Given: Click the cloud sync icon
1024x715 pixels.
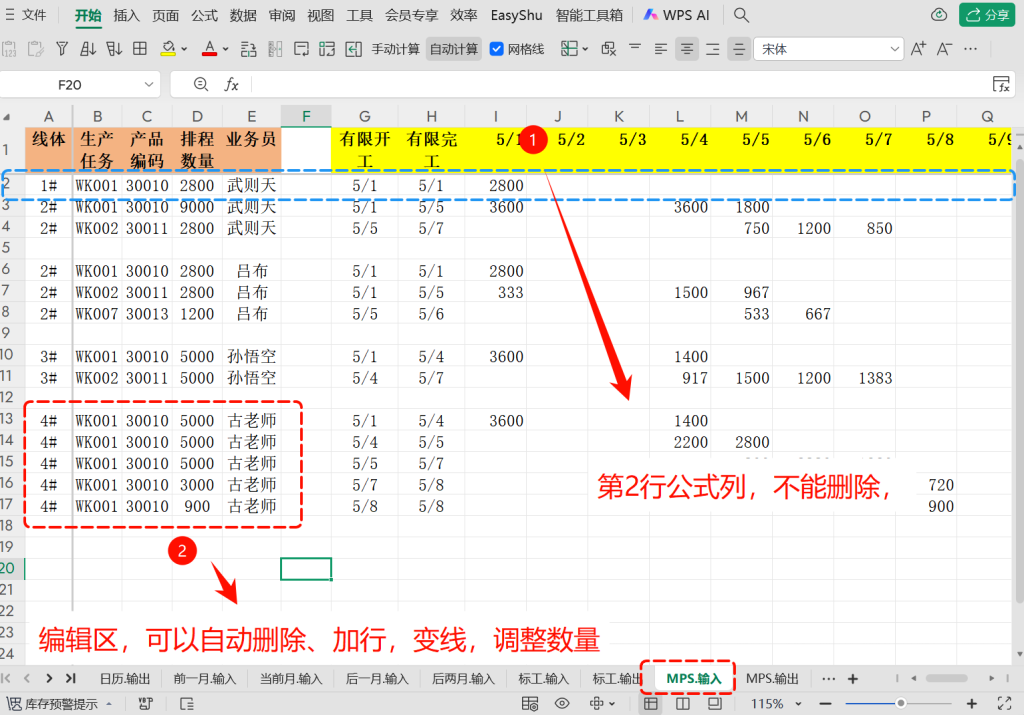Looking at the screenshot, I should click(939, 15).
